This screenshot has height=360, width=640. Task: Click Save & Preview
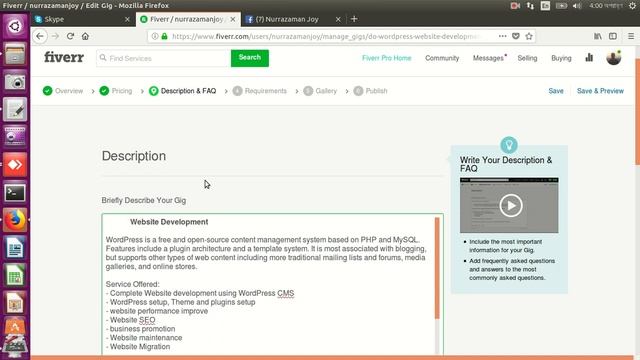[x=600, y=91]
